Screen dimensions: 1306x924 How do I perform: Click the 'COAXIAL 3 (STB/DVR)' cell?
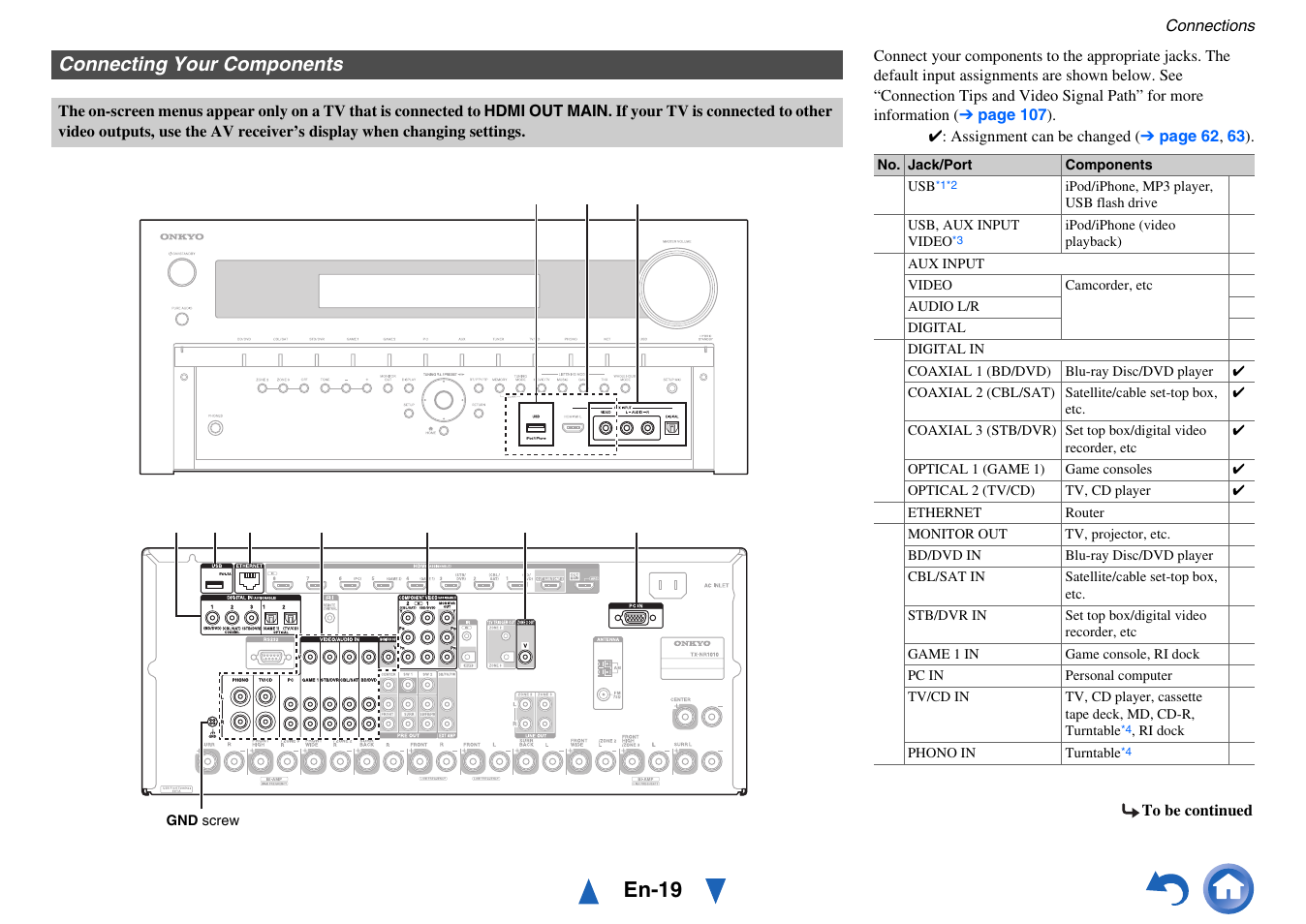(x=982, y=440)
